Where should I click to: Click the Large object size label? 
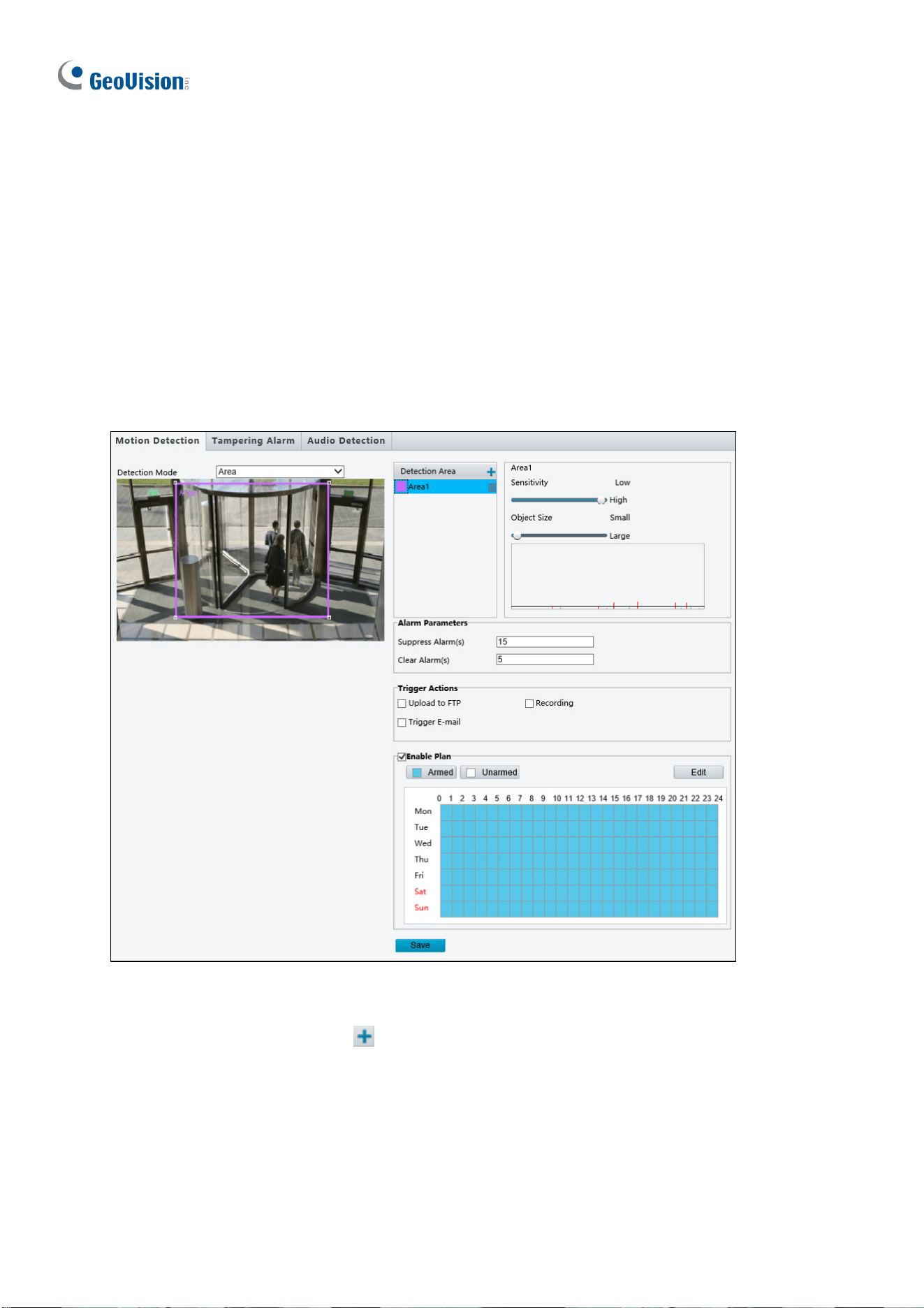[x=619, y=536]
